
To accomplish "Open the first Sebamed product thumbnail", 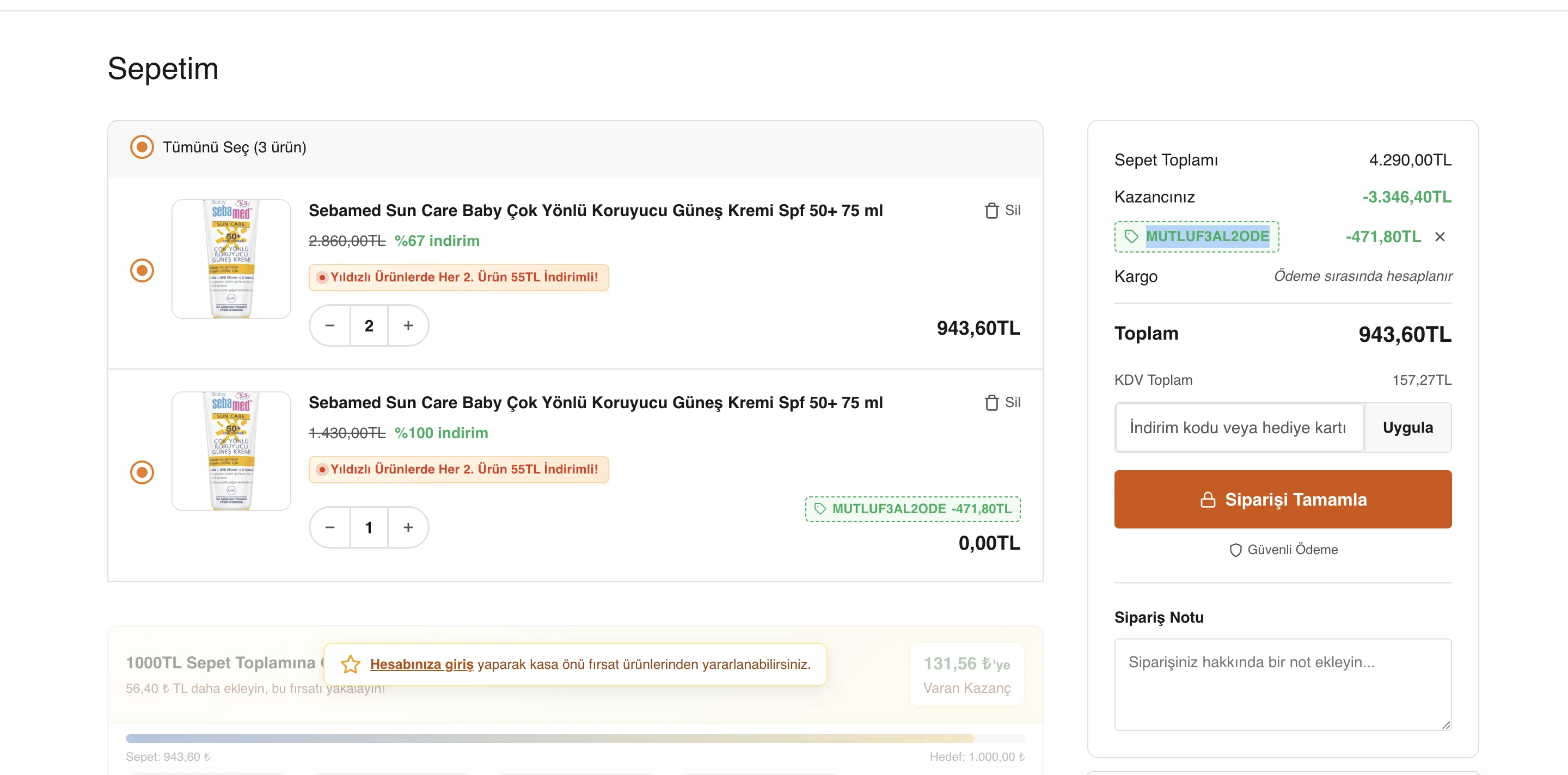I will coord(231,259).
